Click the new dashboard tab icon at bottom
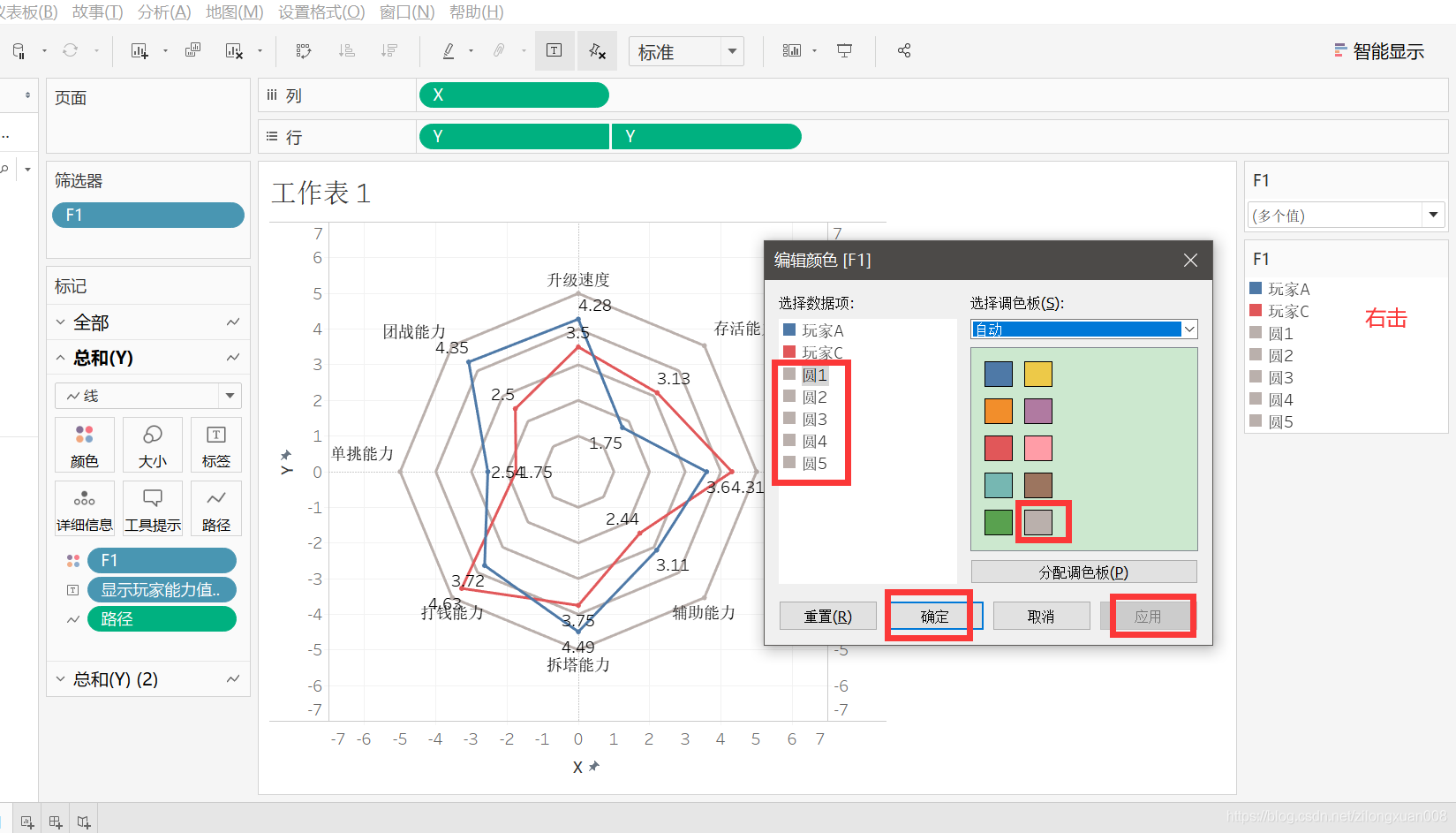 click(x=56, y=822)
